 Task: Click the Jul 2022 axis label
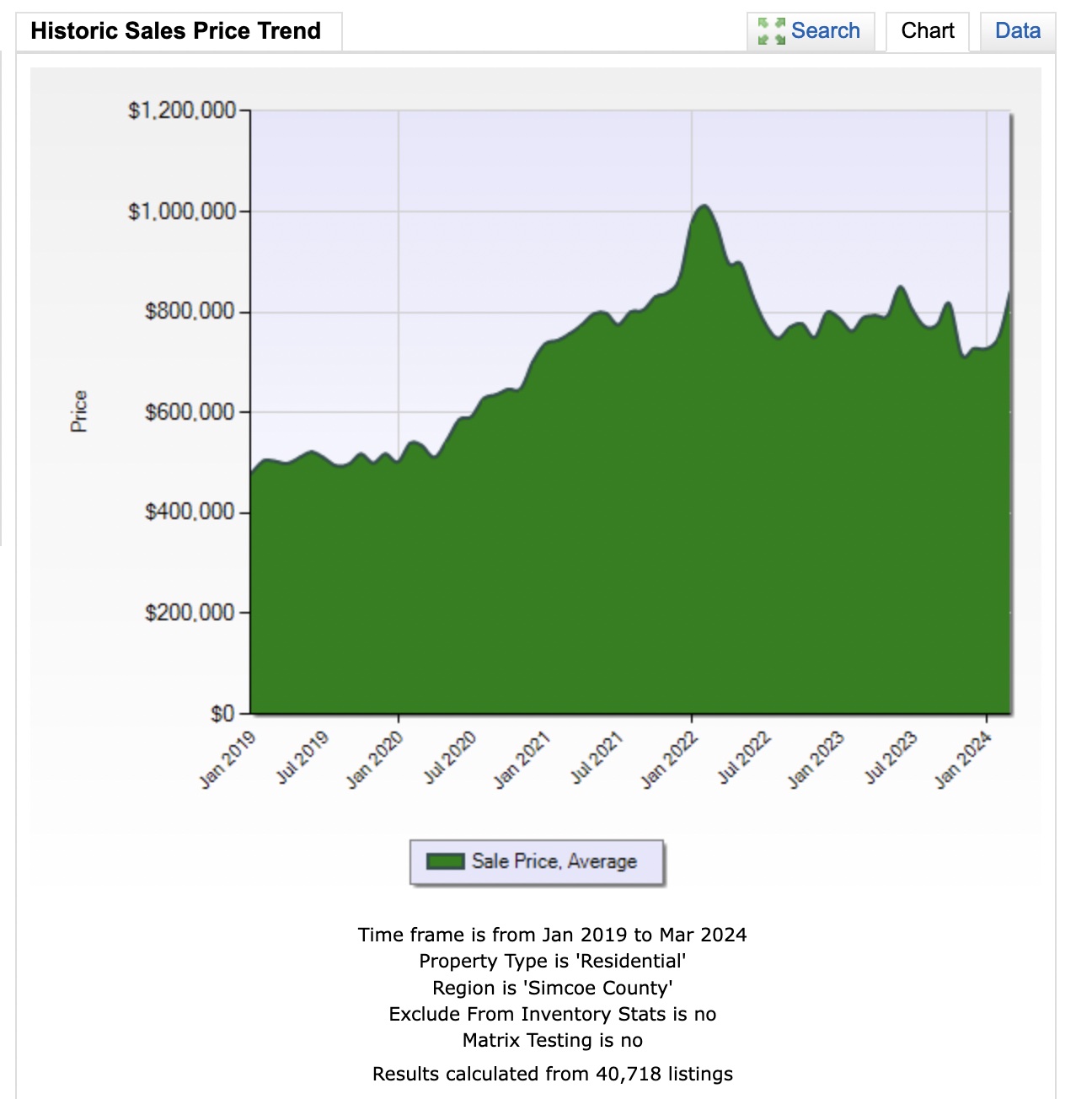coord(744,758)
